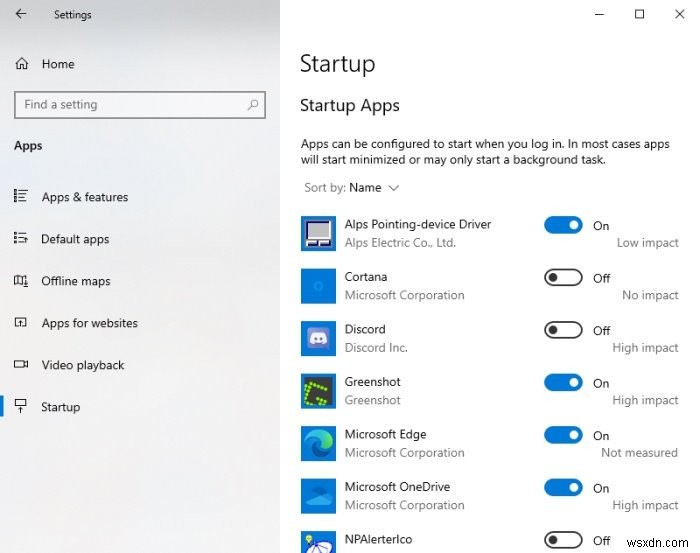700x553 pixels.
Task: Open Default apps settings page
Action: [x=75, y=239]
